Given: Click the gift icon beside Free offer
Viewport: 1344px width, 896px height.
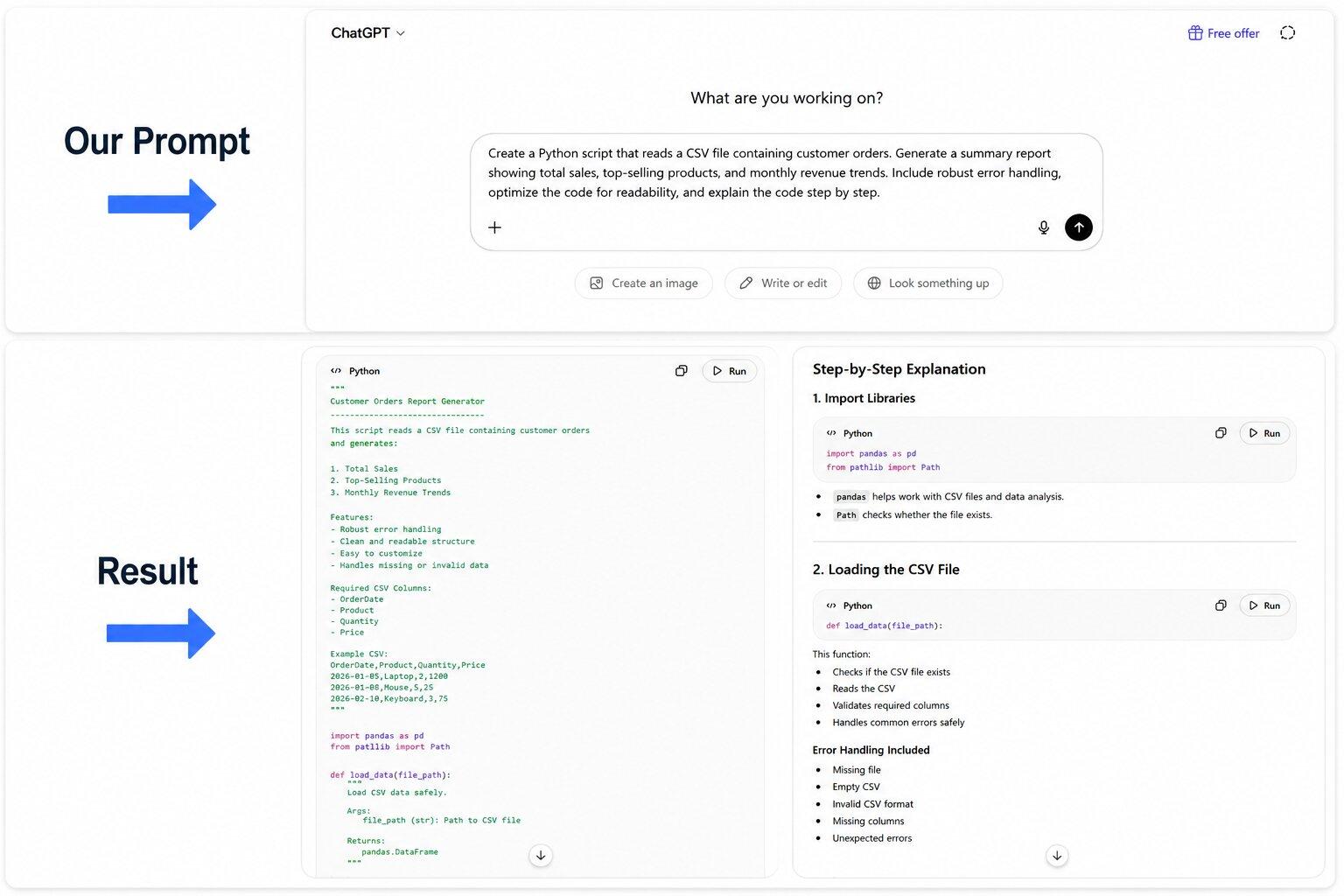Looking at the screenshot, I should click(x=1194, y=33).
